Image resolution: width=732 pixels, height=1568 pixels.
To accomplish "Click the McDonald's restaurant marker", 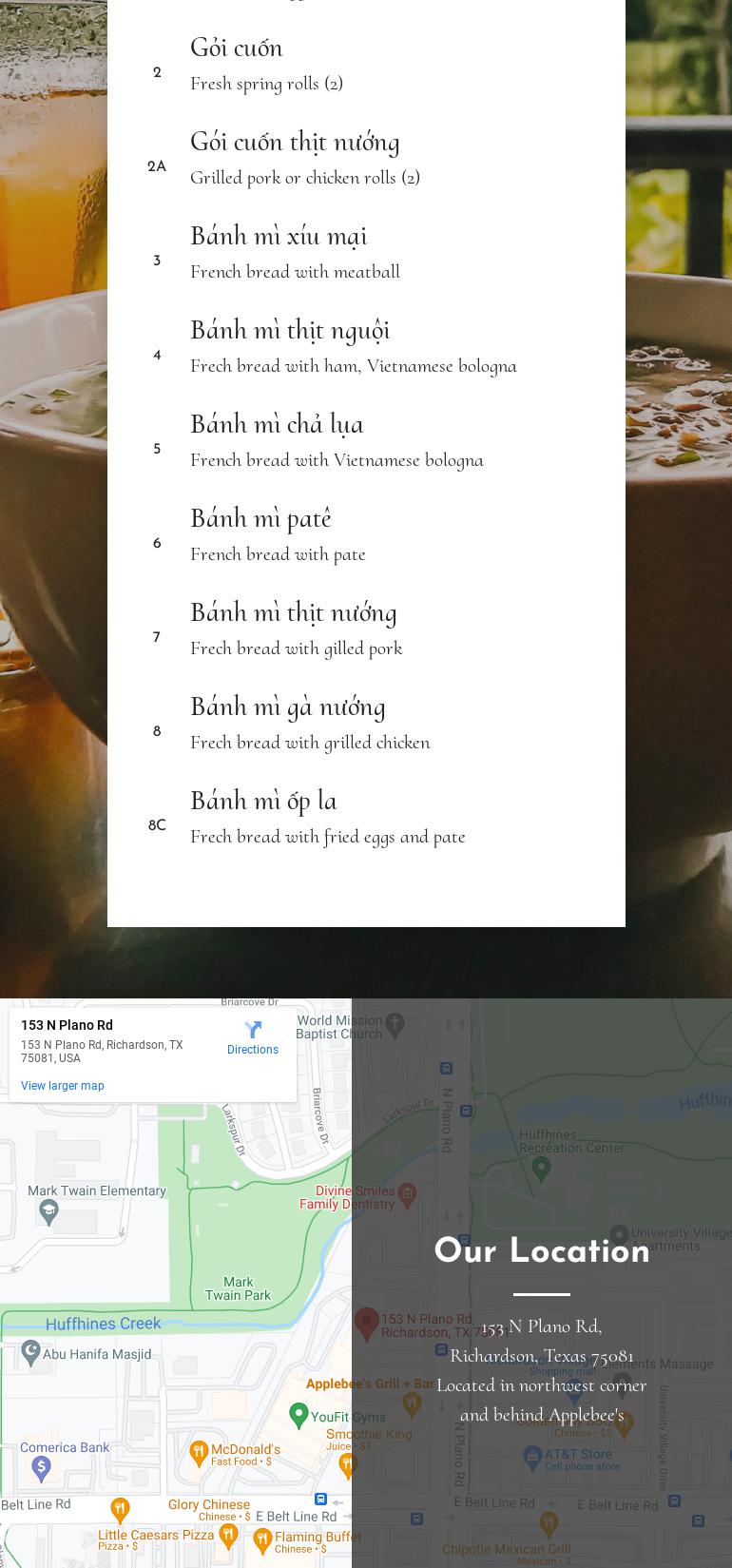I will pos(199,1452).
